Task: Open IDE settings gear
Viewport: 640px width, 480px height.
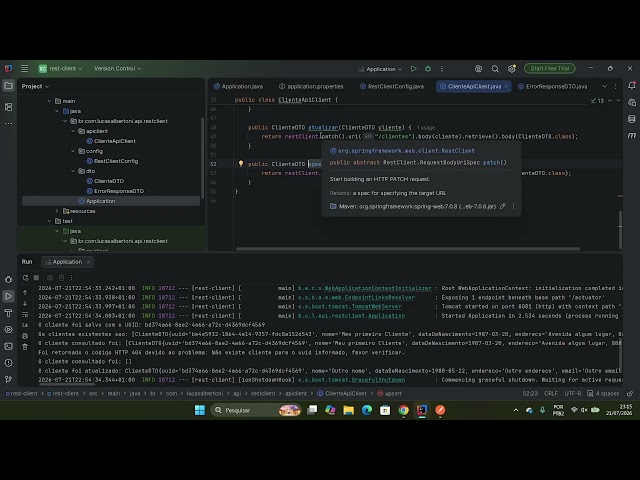Action: click(511, 69)
